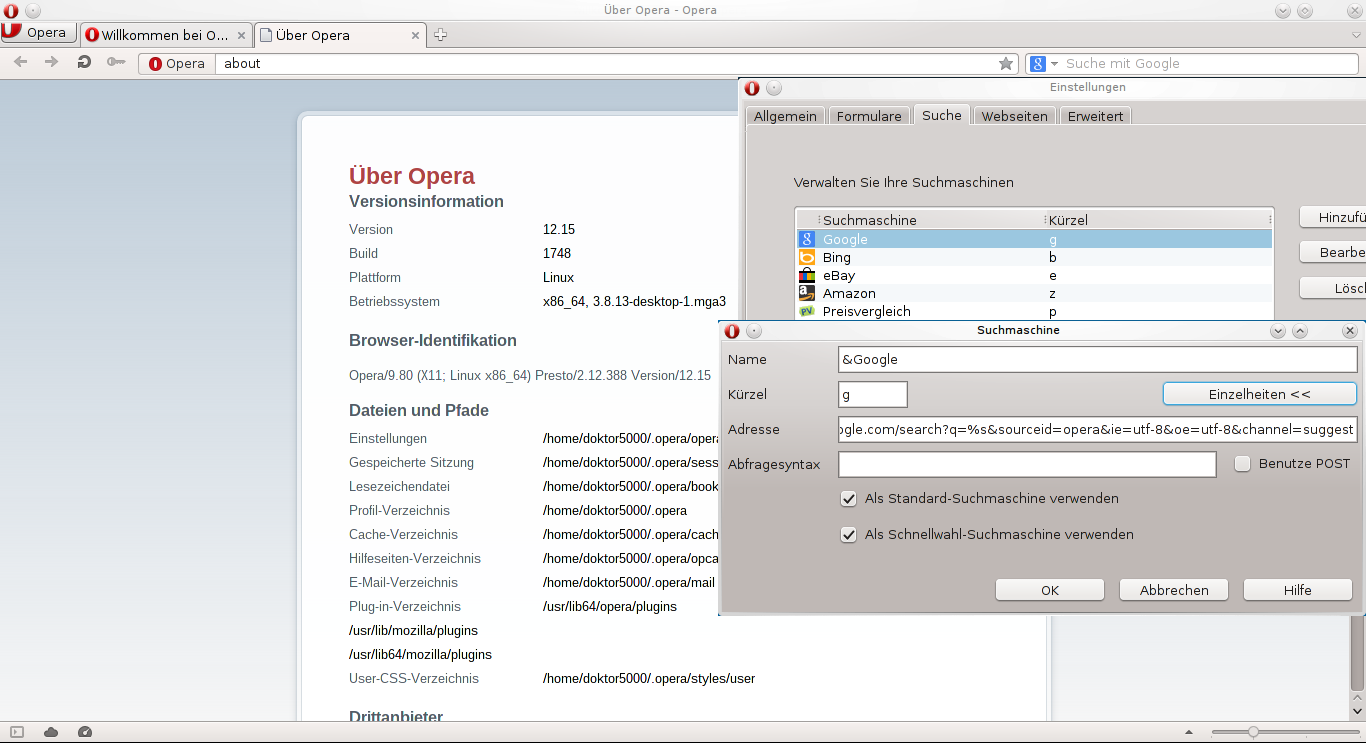Select eBay in the search engine list
This screenshot has width=1366, height=743.
pyautogui.click(x=1034, y=275)
